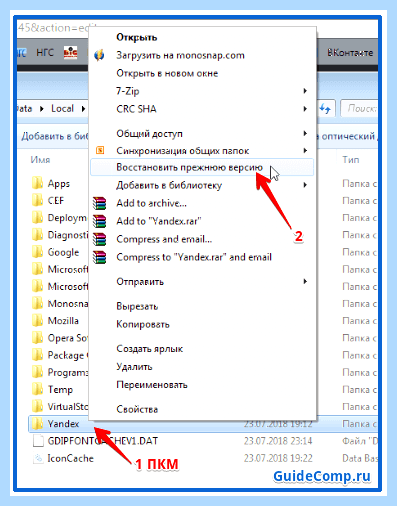Click the red bookmark icon next to НГС
This screenshot has height=506, width=397.
(70, 53)
